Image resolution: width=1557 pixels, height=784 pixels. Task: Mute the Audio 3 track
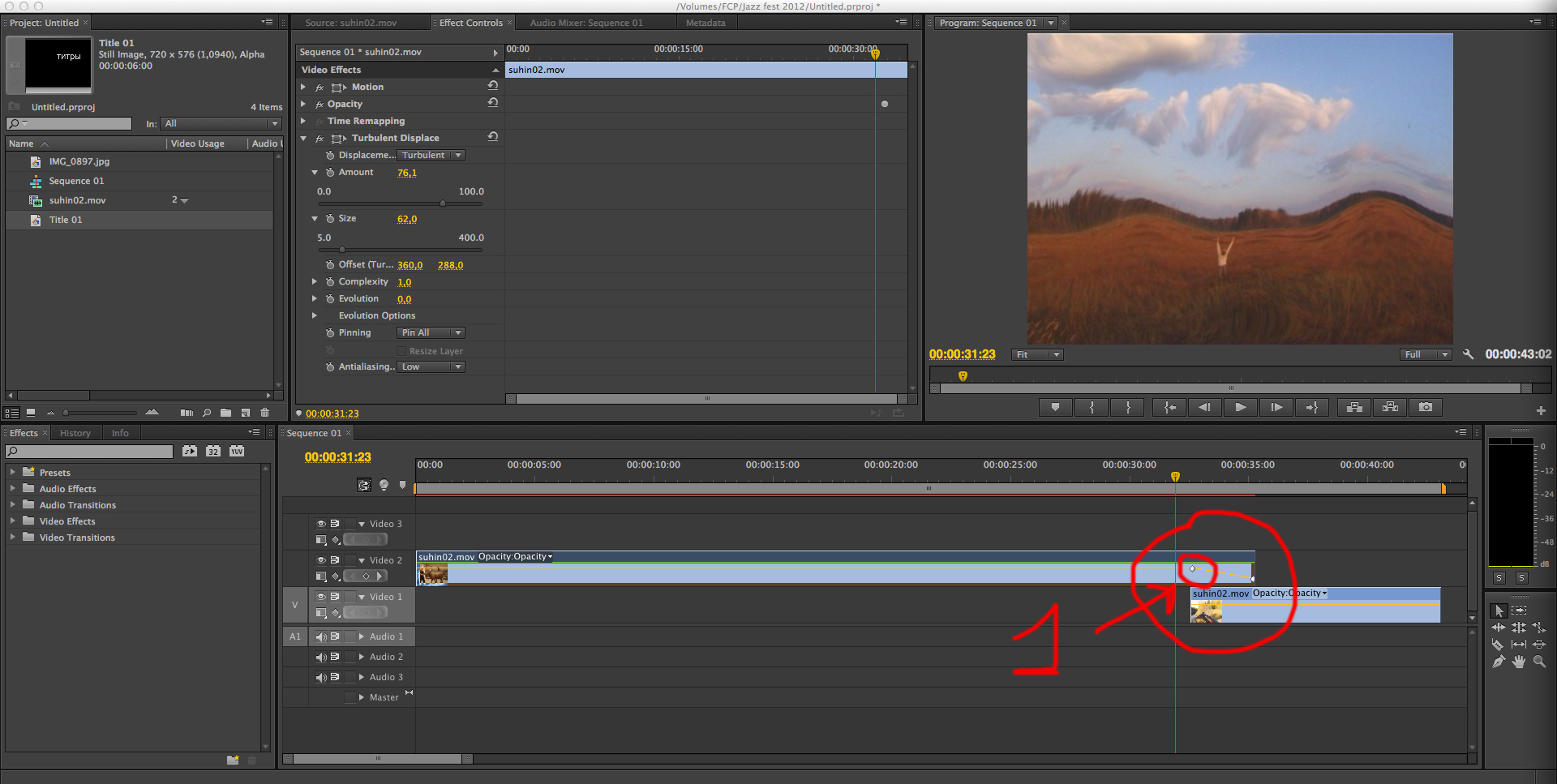coord(321,677)
